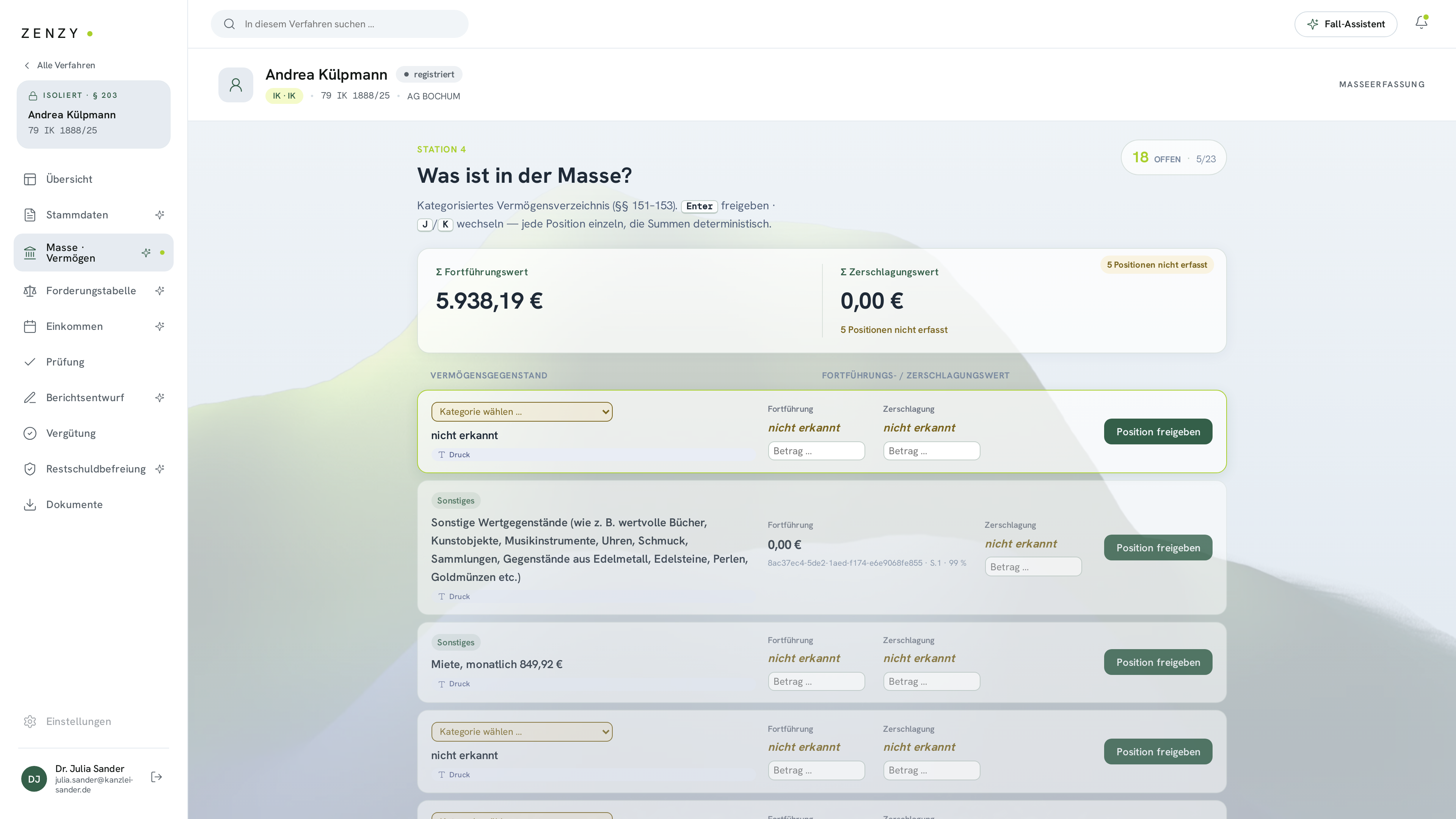Click the logout icon next to Dr. Julia Sander
The image size is (1456, 819).
tap(157, 777)
